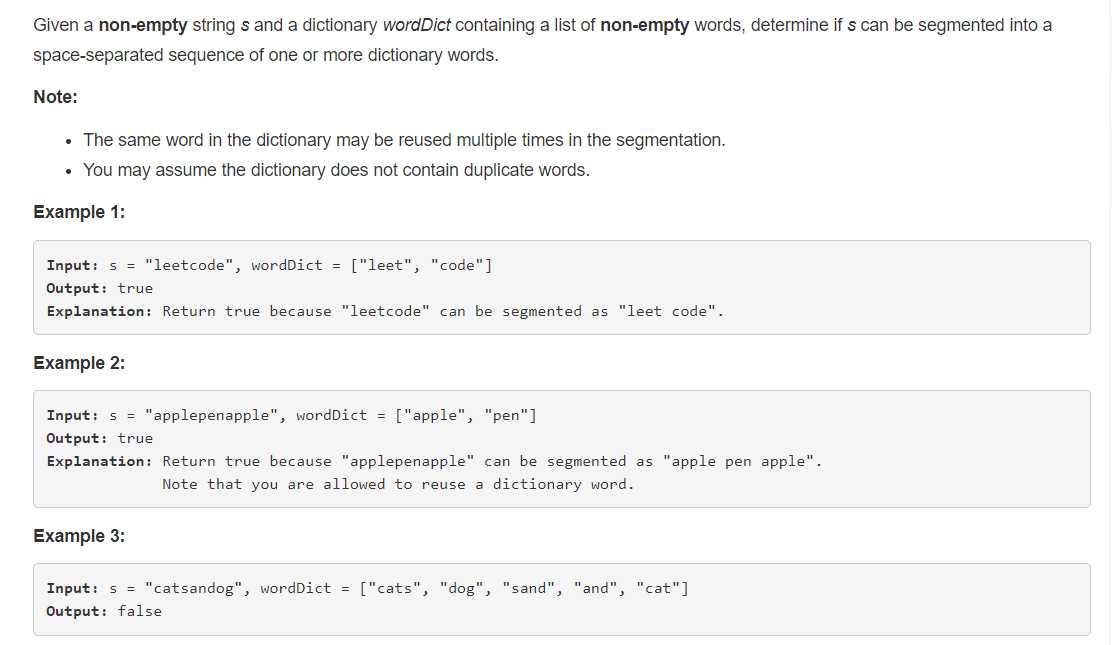Click the ["leet", "code"] dictionary list

421,265
